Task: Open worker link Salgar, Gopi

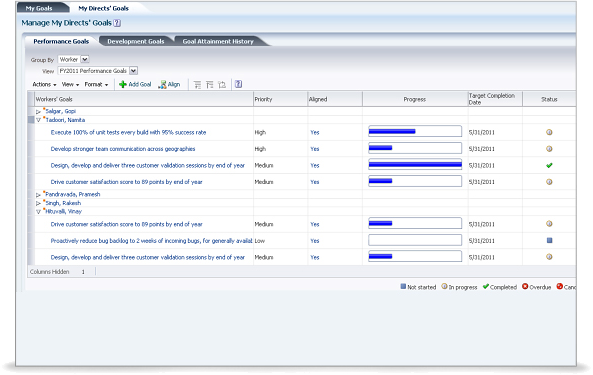Action: (x=61, y=111)
